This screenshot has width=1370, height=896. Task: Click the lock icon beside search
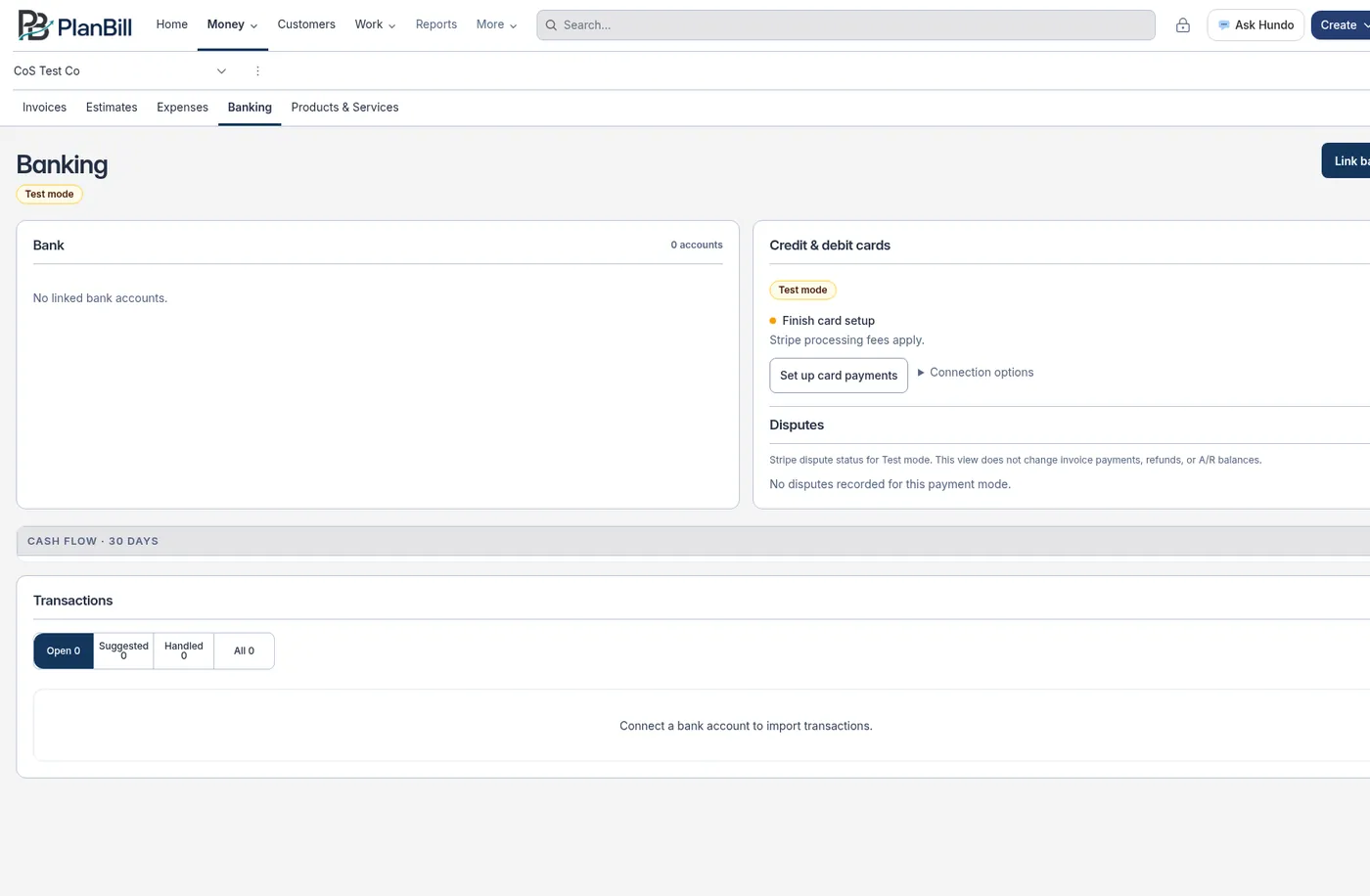coord(1183,25)
